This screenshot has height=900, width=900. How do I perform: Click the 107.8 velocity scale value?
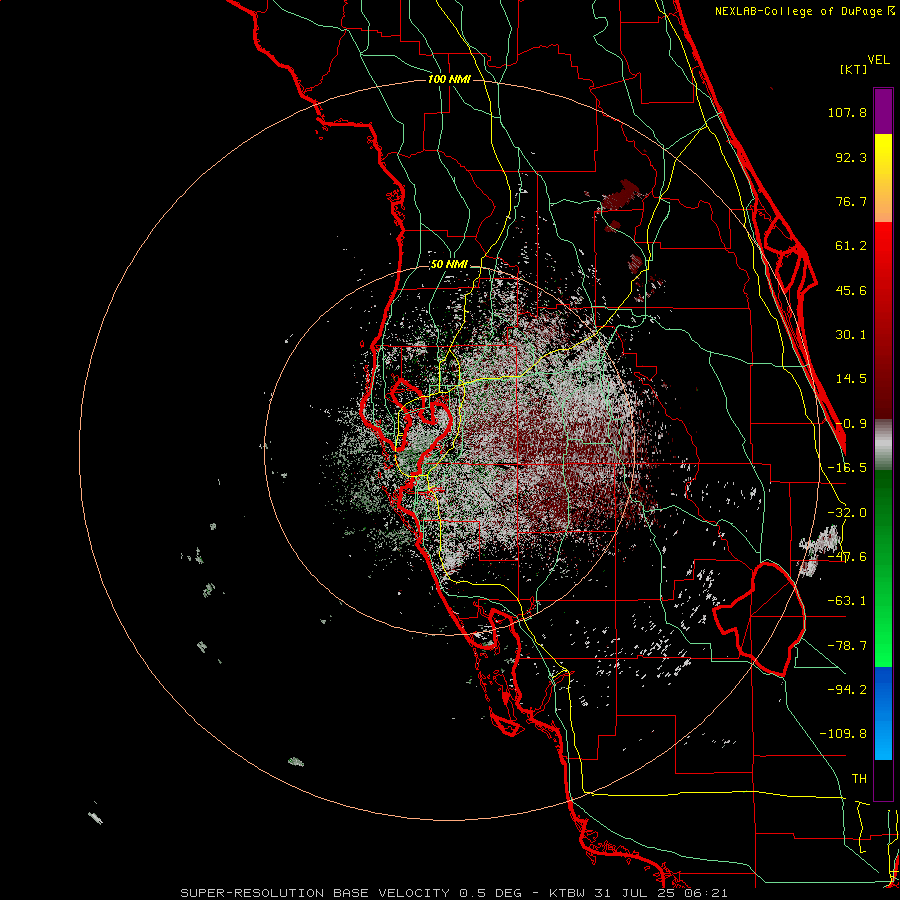(847, 112)
